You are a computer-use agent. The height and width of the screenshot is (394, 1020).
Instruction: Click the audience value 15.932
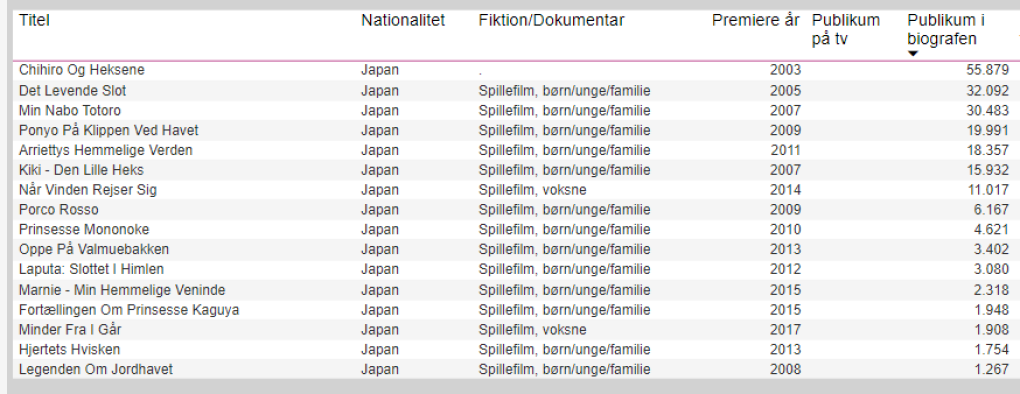[987, 170]
